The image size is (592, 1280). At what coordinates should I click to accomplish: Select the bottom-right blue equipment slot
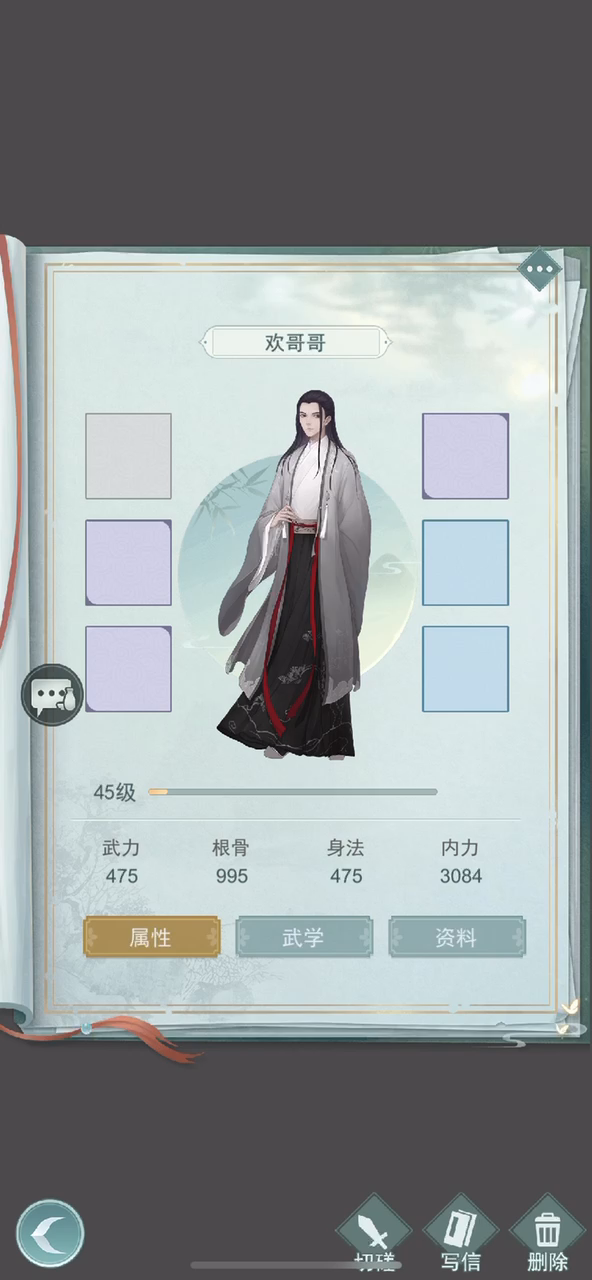465,669
